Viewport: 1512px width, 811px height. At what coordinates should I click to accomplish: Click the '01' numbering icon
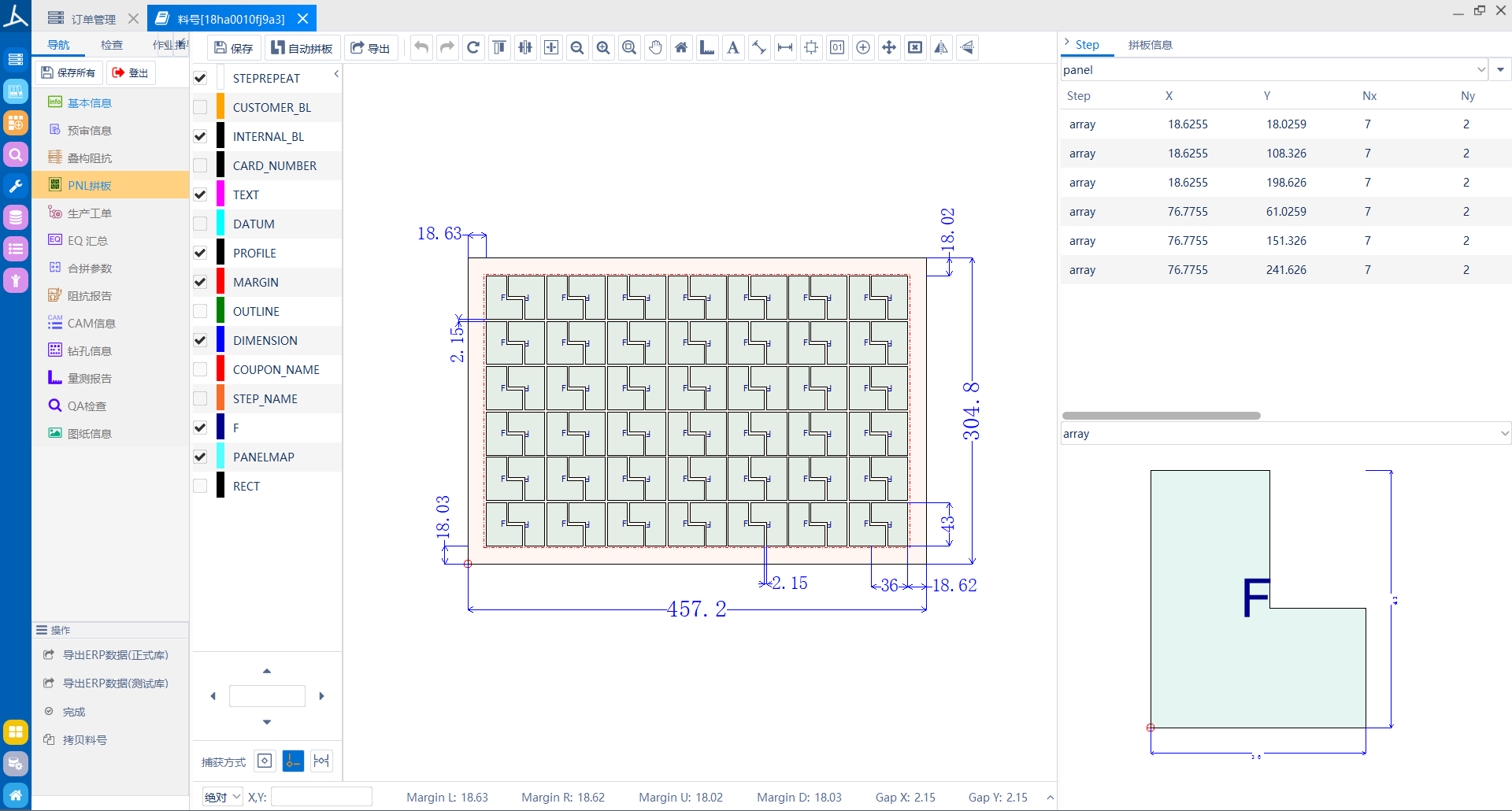[x=837, y=48]
